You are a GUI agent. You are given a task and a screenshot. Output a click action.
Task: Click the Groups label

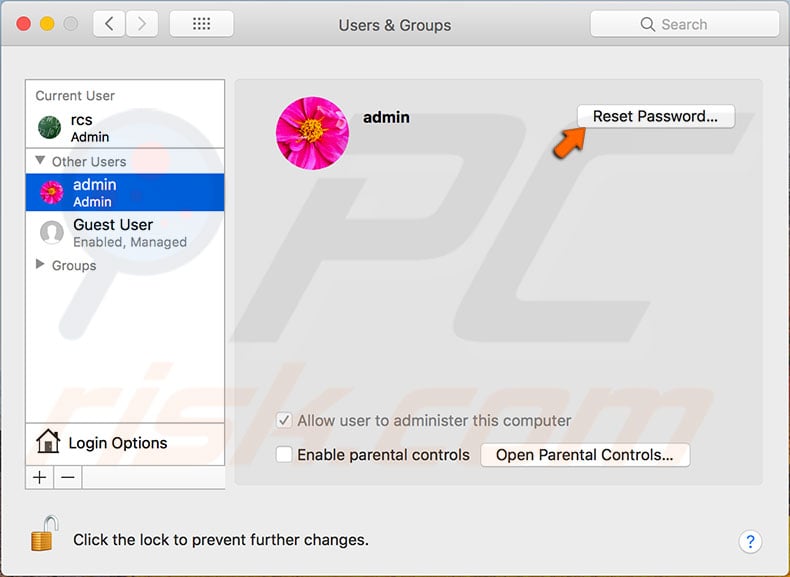[74, 266]
